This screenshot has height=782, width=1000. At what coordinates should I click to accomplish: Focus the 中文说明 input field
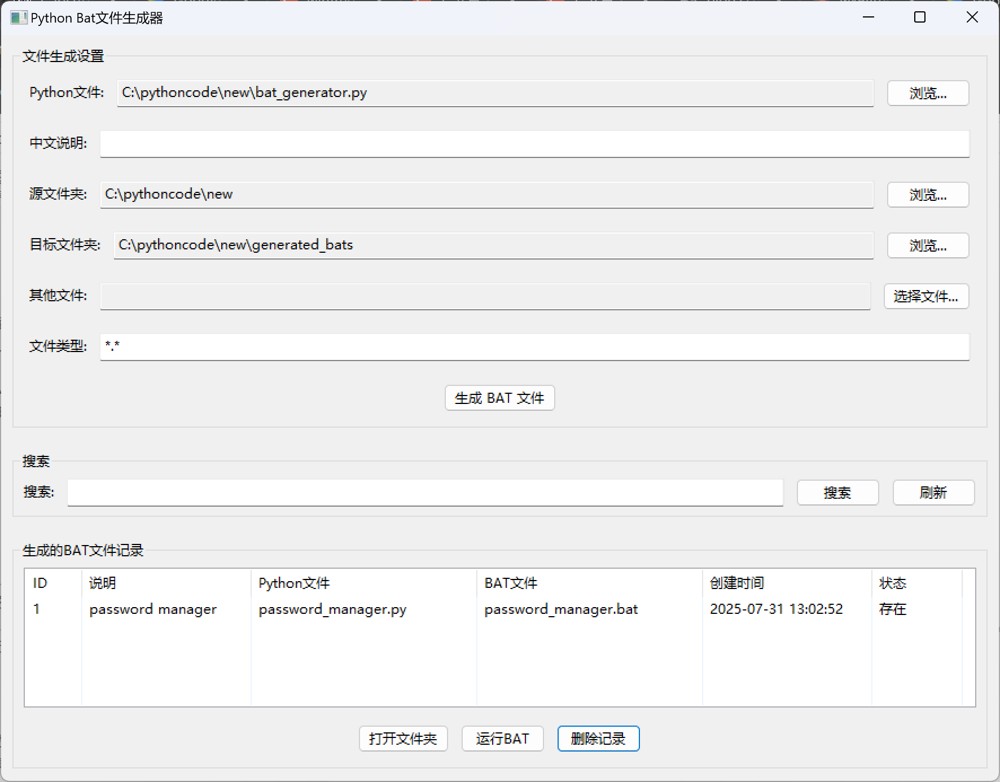tap(534, 144)
